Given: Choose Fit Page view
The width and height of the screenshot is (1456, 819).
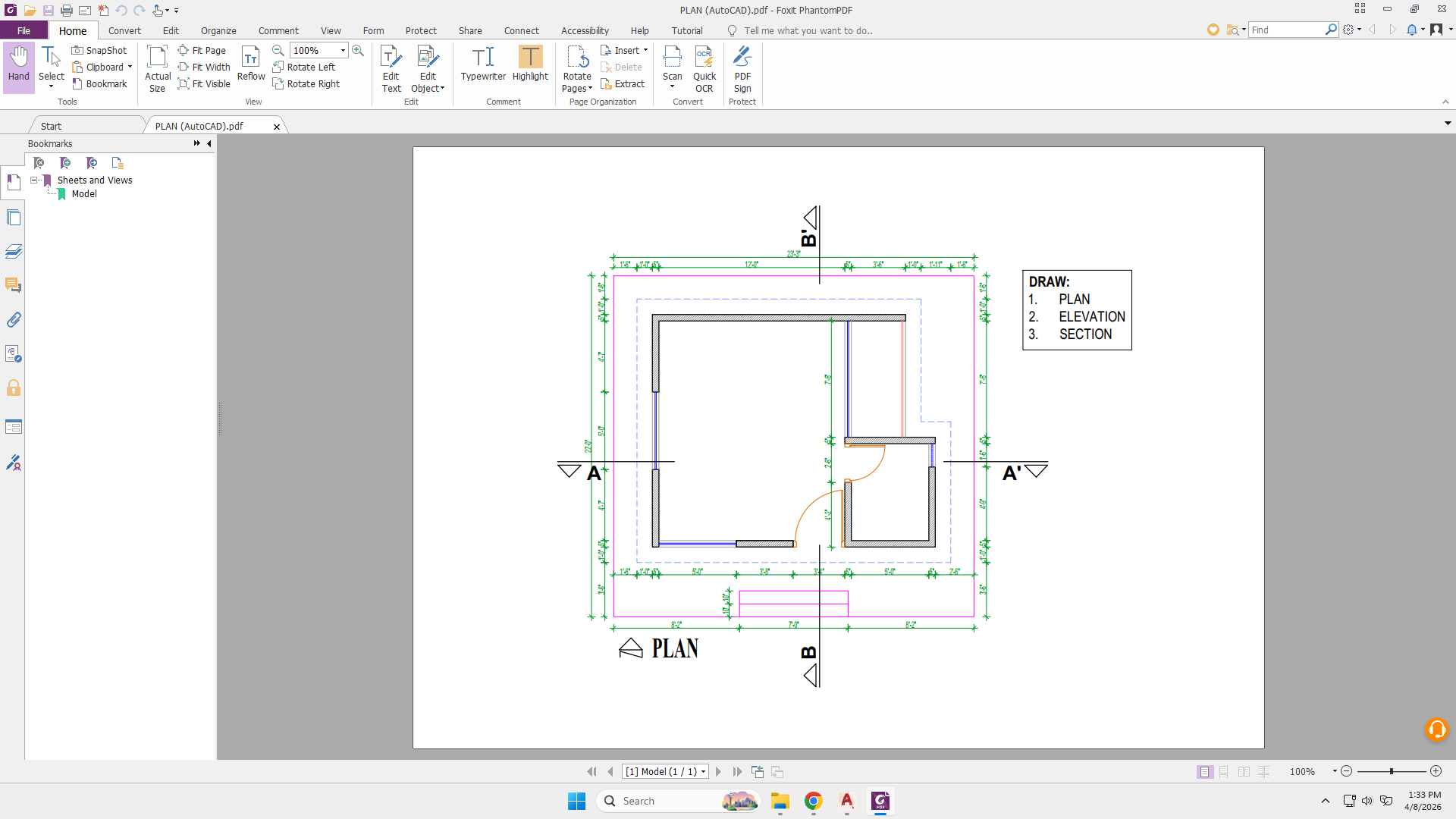Looking at the screenshot, I should tap(202, 51).
